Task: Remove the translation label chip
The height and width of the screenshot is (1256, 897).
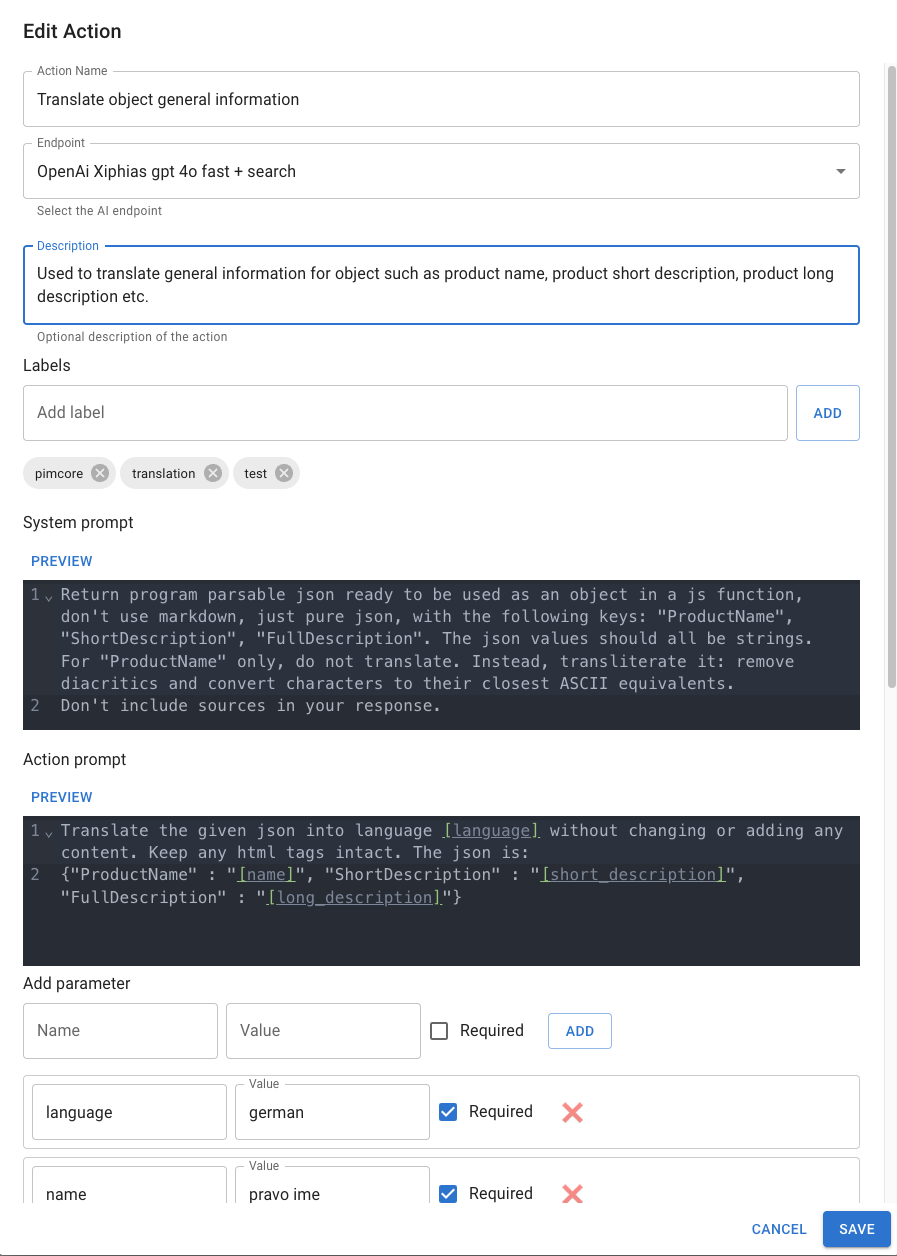Action: pos(212,473)
